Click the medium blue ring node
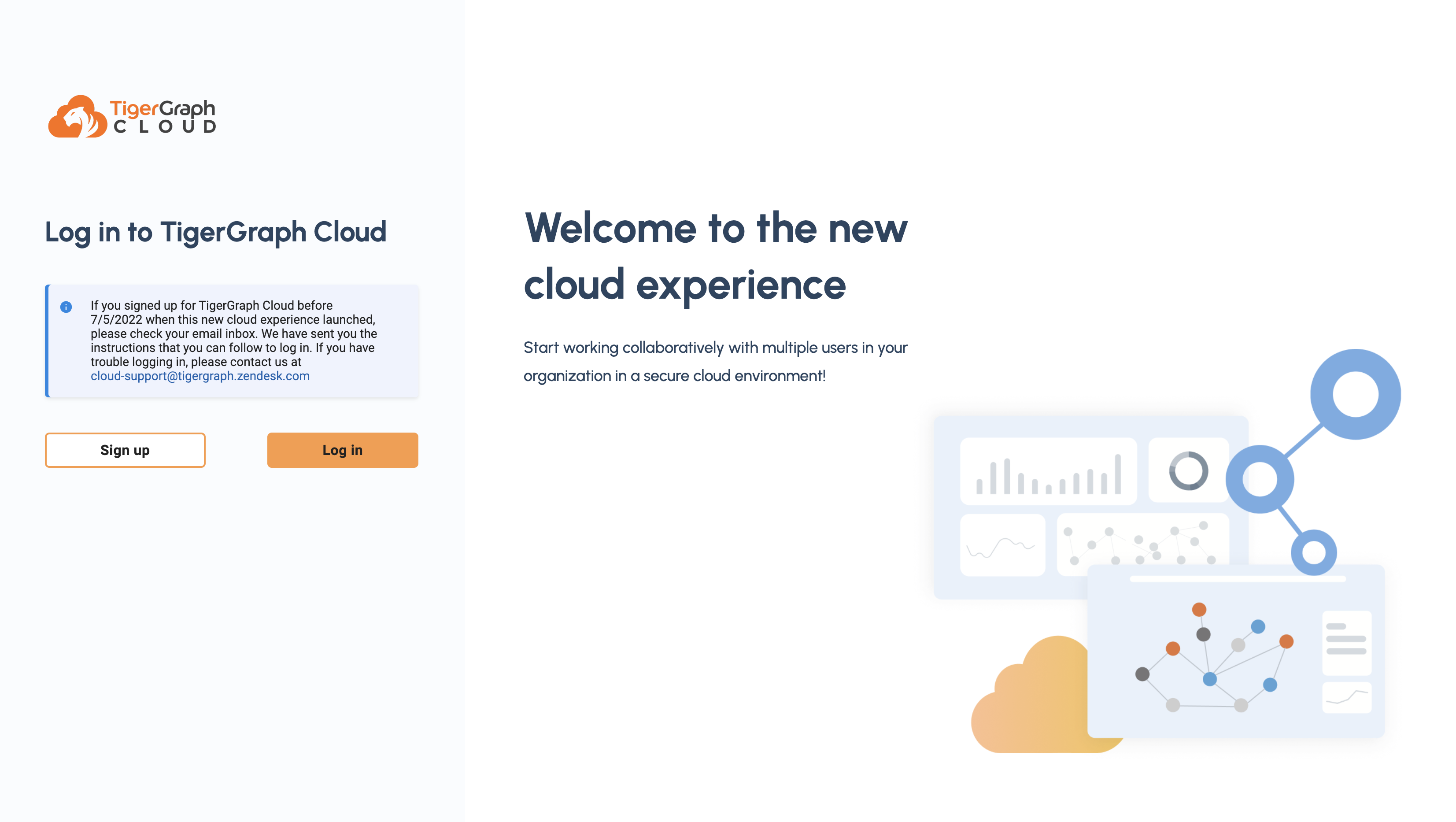The width and height of the screenshot is (1456, 822). 1259,479
